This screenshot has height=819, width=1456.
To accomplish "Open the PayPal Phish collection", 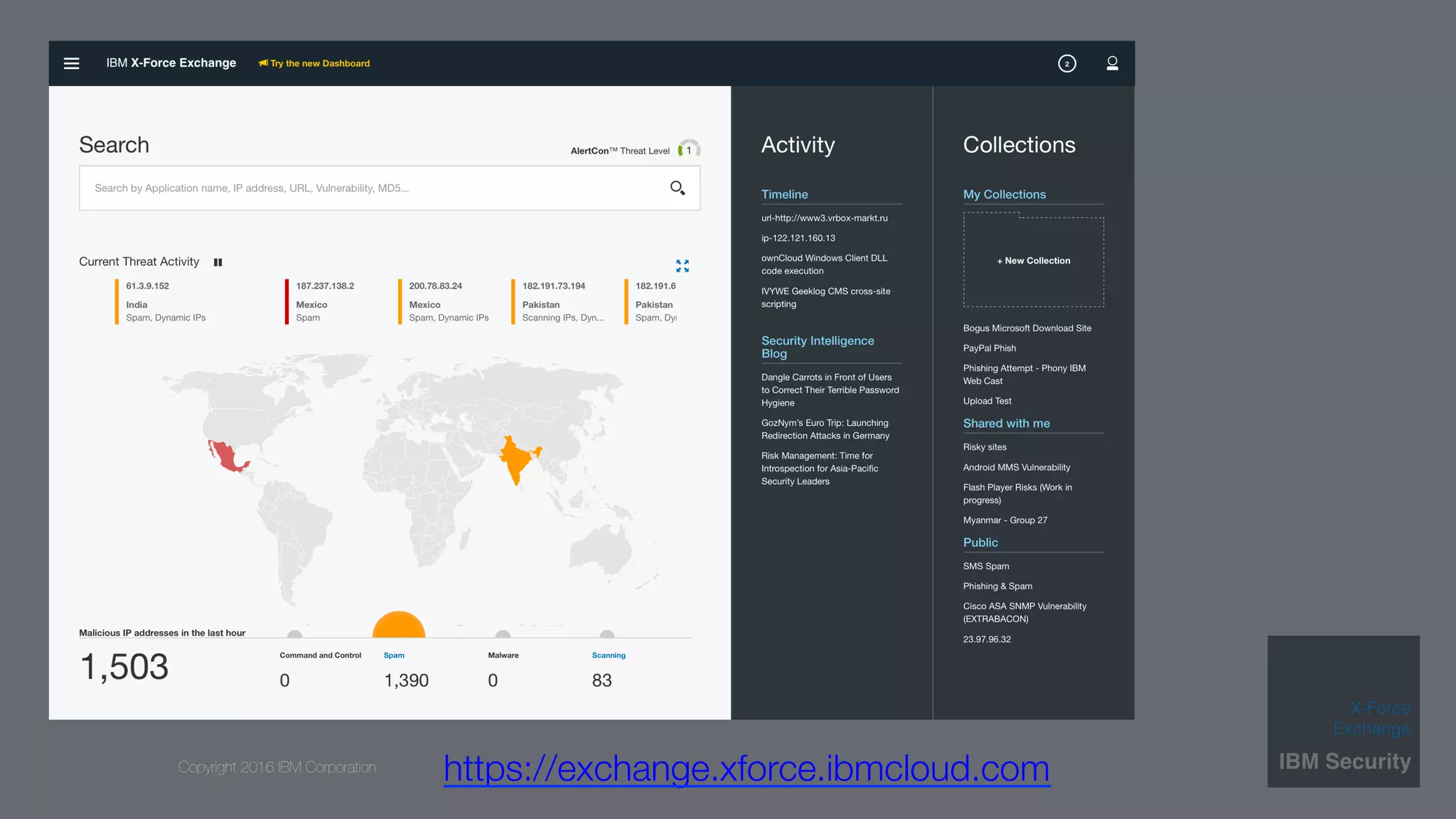I will (x=989, y=348).
